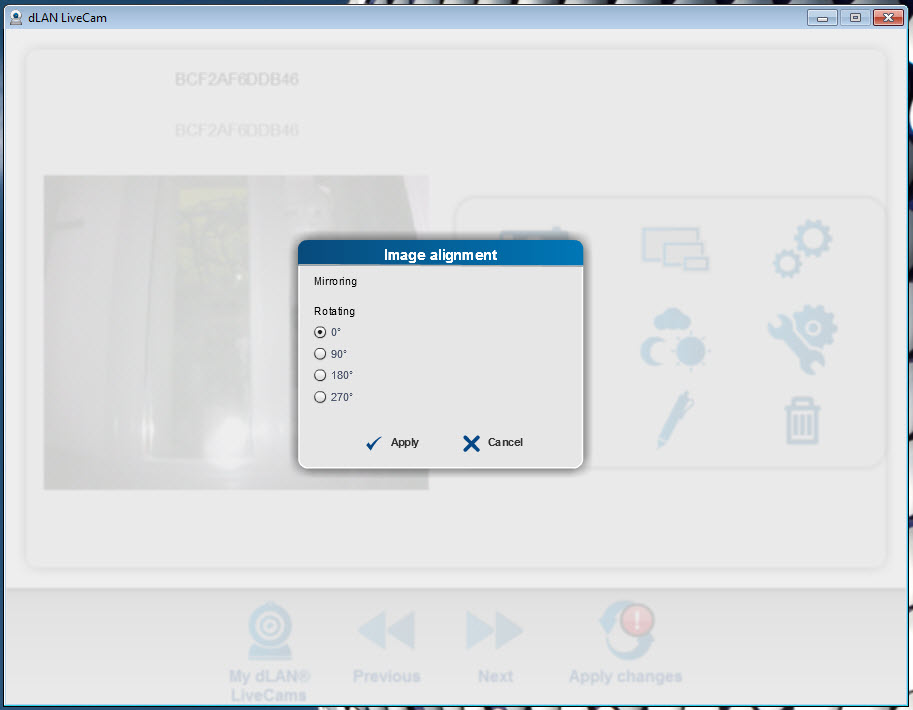Click the dLAN LiveCam title bar icon
913x710 pixels.
click(x=16, y=17)
